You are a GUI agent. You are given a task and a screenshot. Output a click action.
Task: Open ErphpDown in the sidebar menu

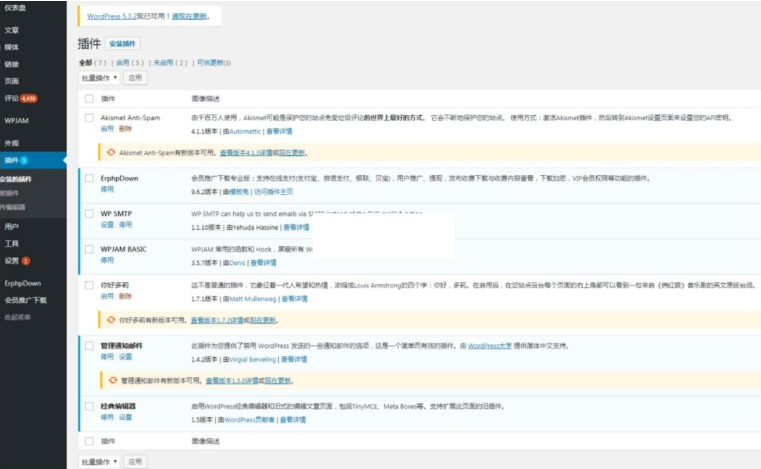click(x=22, y=283)
